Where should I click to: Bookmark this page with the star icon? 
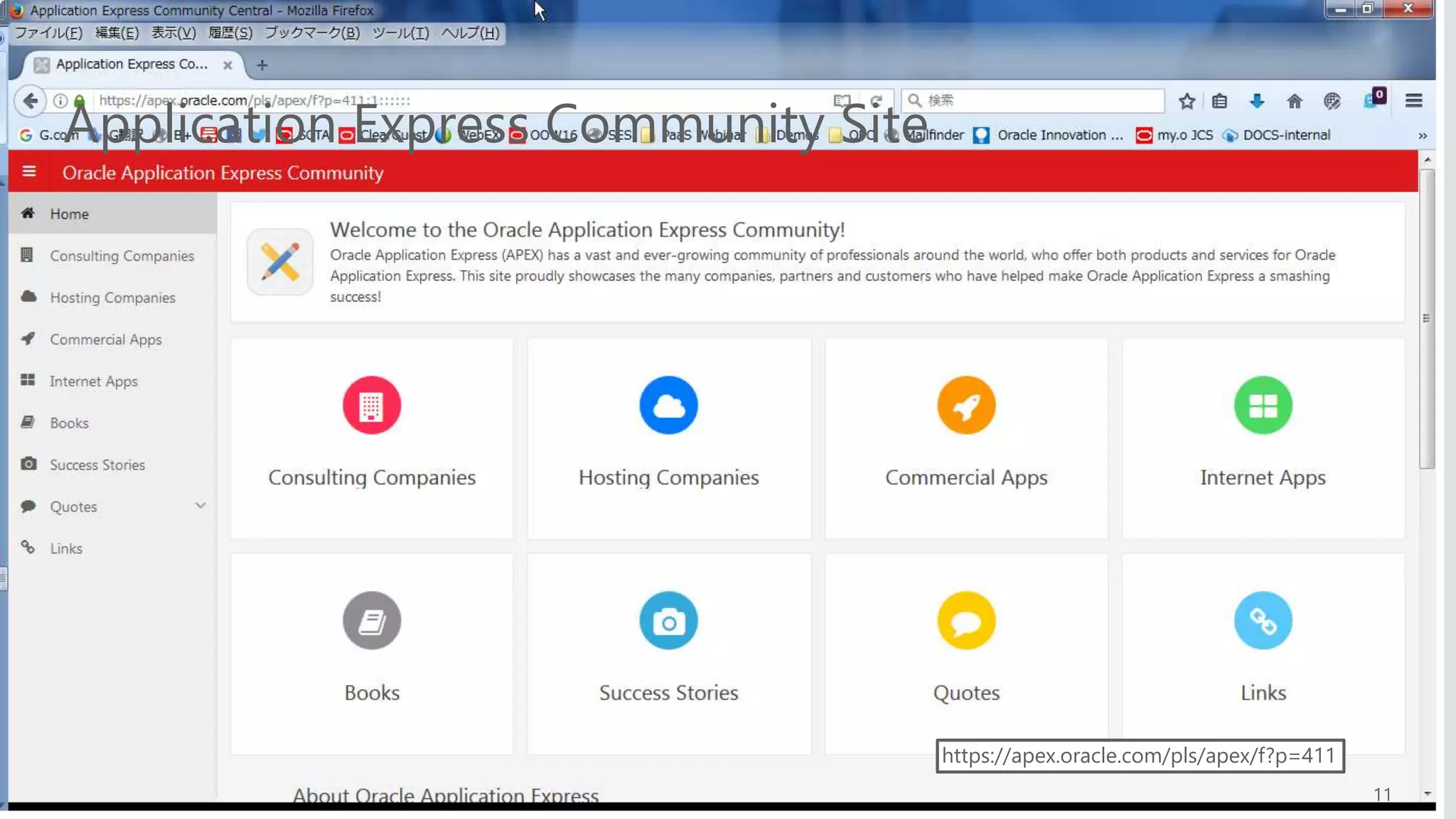(1186, 101)
